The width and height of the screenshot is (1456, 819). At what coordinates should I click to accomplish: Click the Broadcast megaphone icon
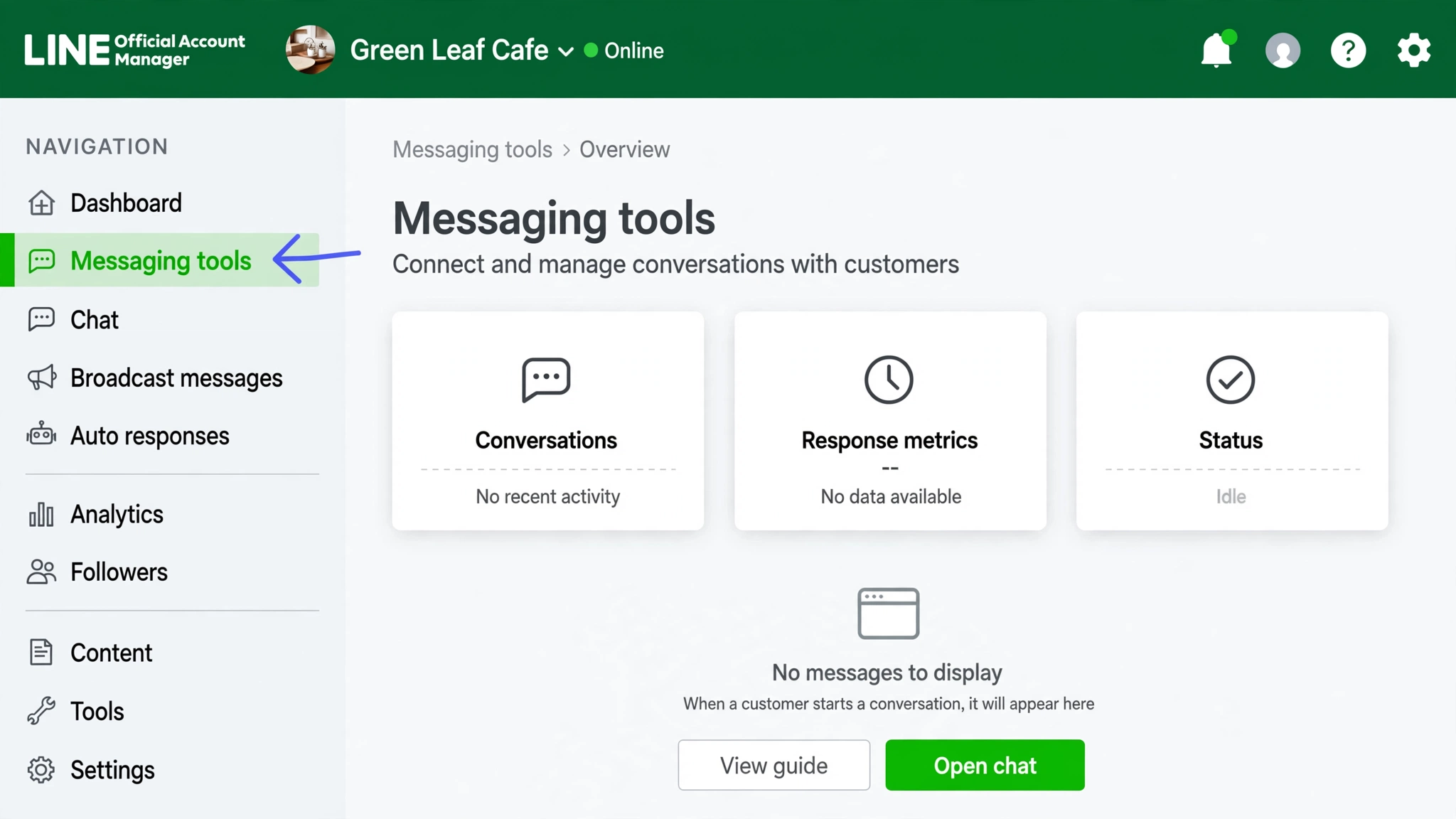point(41,378)
